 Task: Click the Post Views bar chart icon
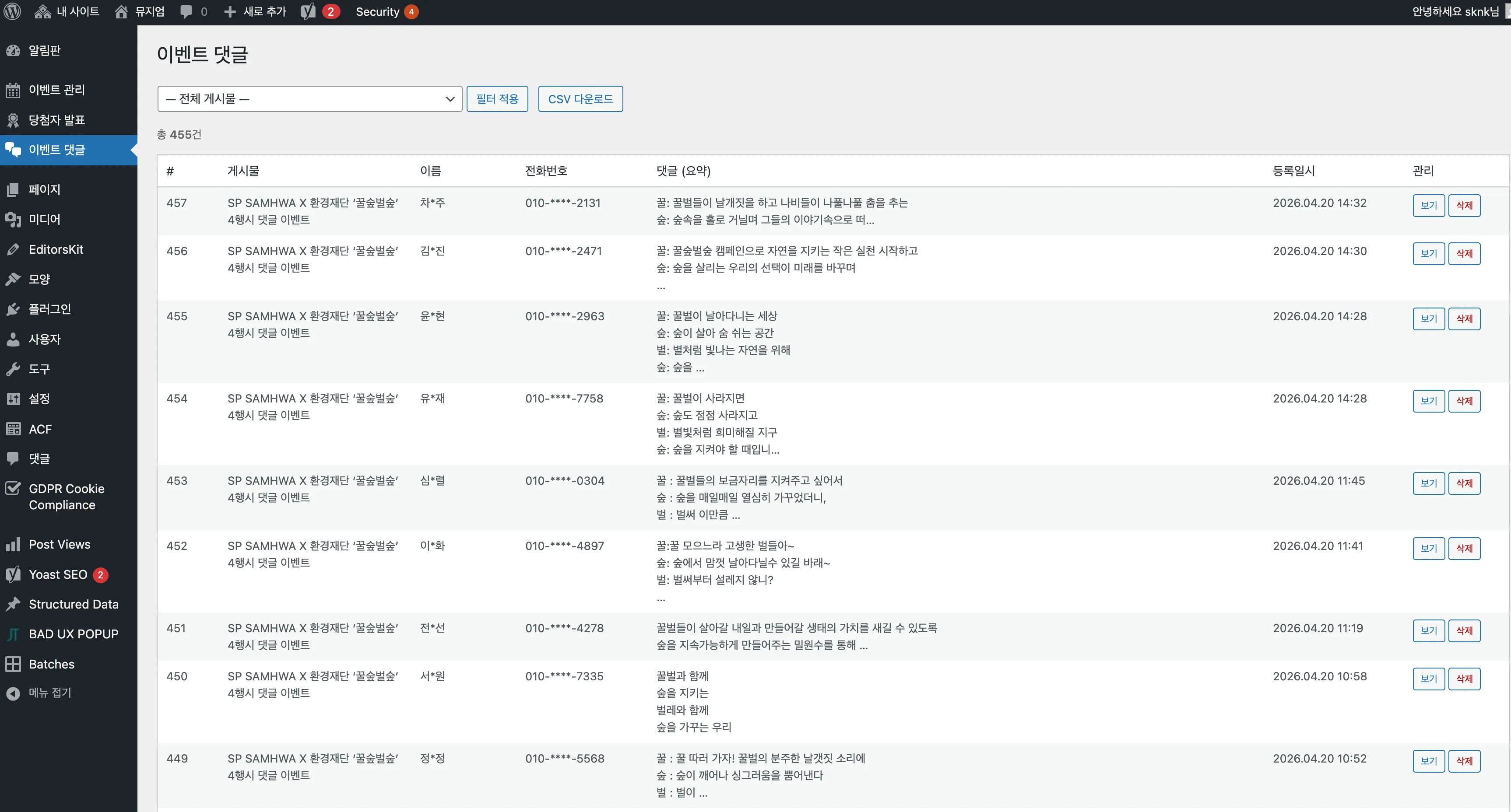pyautogui.click(x=13, y=545)
